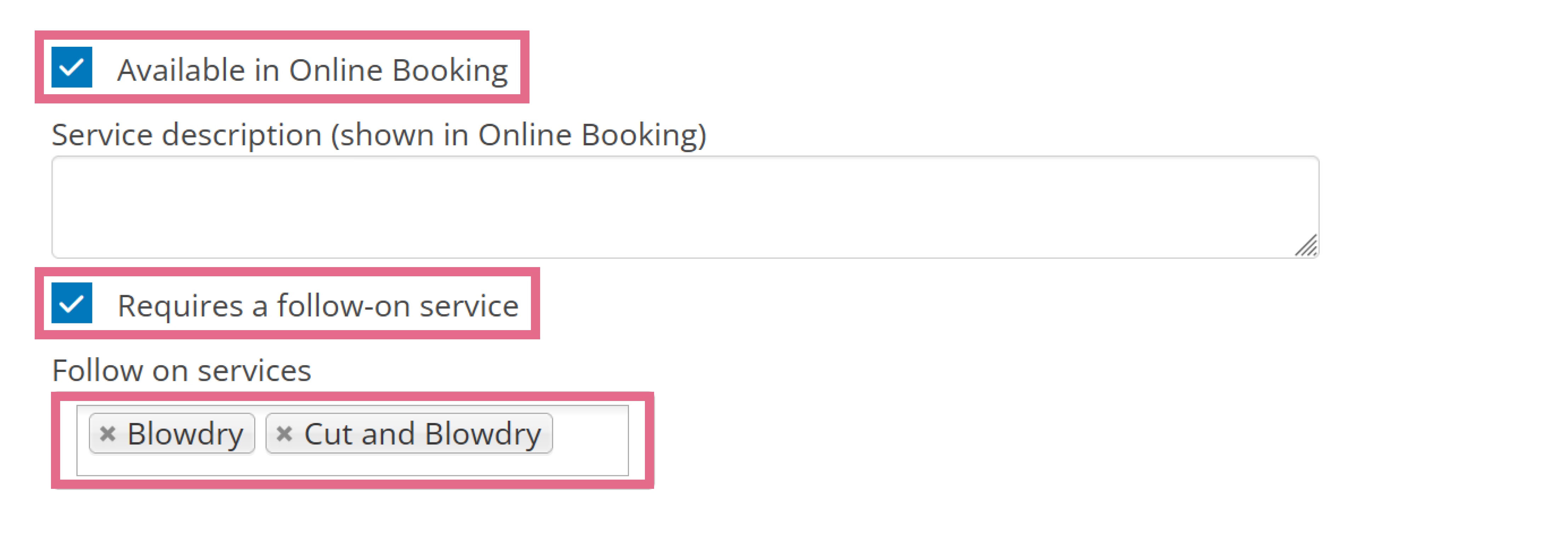Click the Available in Online Booking label
Viewport: 1568px width, 537px height.
tap(313, 70)
